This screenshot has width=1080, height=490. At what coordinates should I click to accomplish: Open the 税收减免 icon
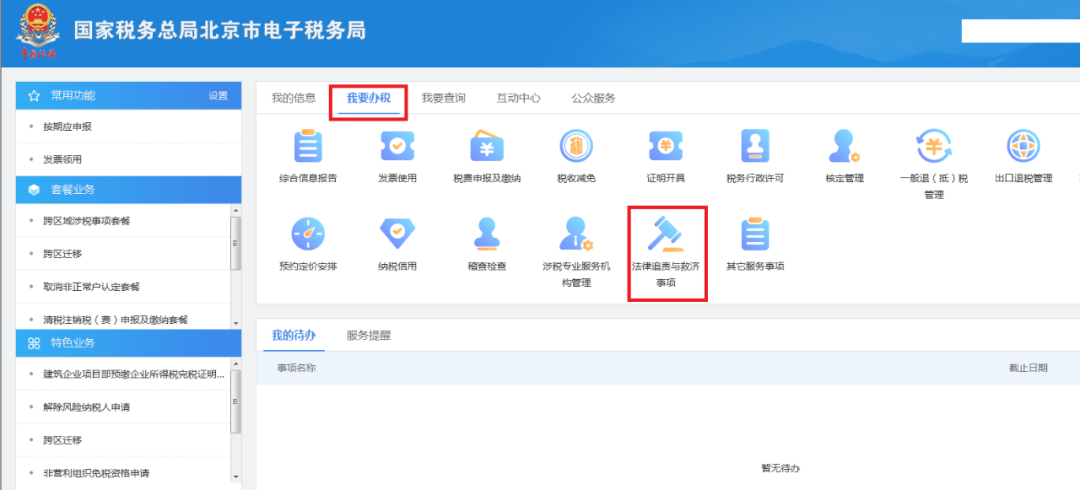pyautogui.click(x=577, y=146)
